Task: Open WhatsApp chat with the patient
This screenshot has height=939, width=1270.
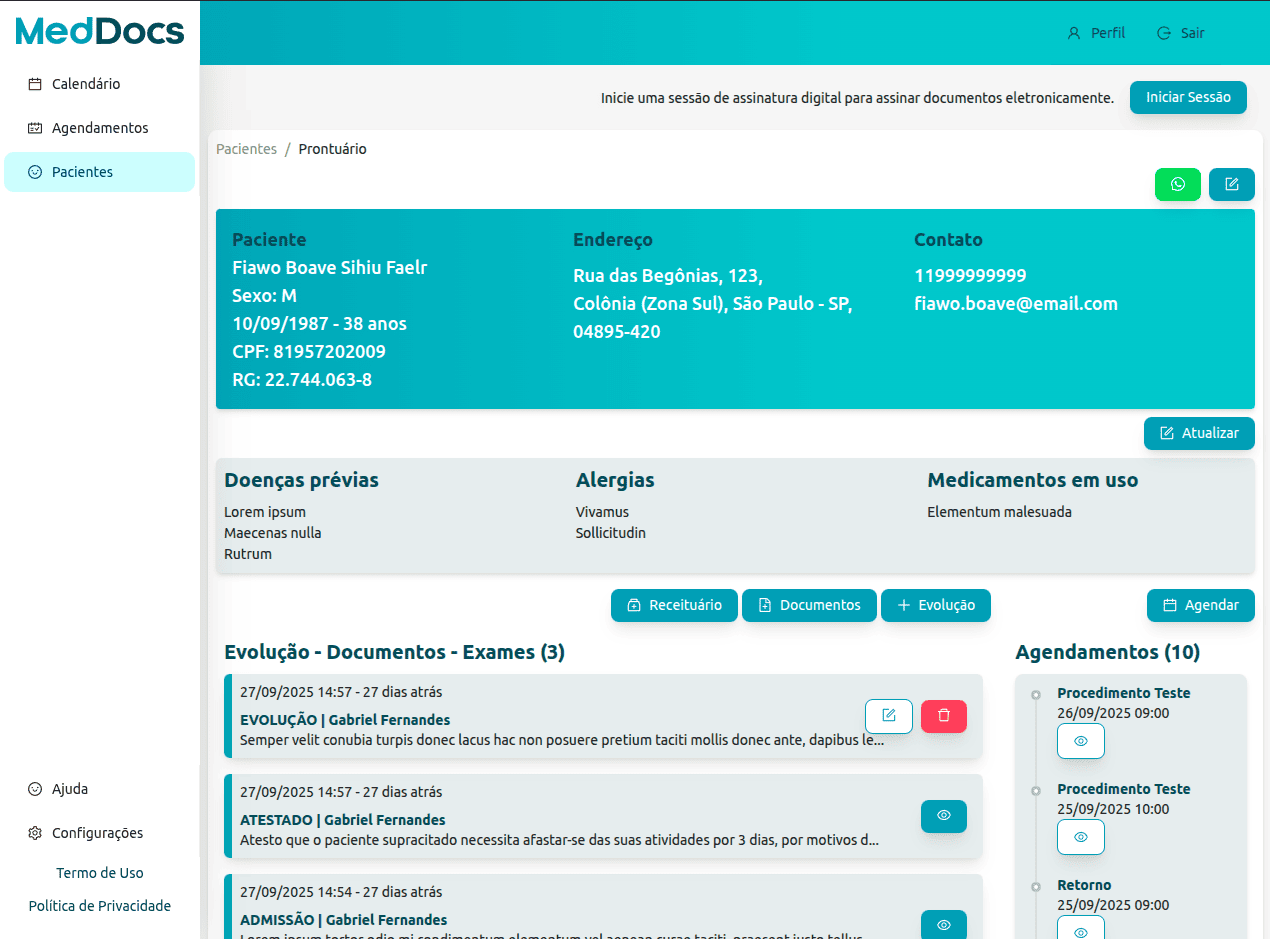Action: click(1177, 185)
